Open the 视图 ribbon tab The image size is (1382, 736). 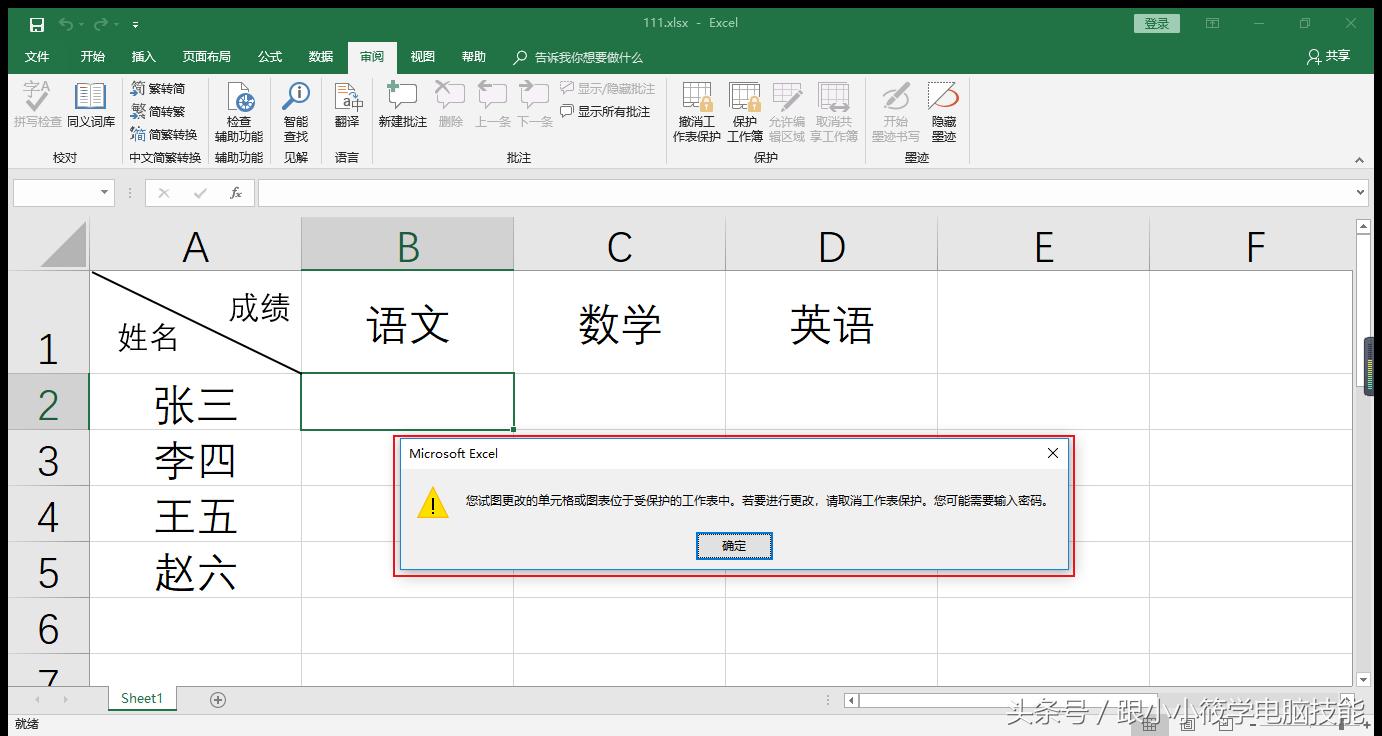[421, 57]
